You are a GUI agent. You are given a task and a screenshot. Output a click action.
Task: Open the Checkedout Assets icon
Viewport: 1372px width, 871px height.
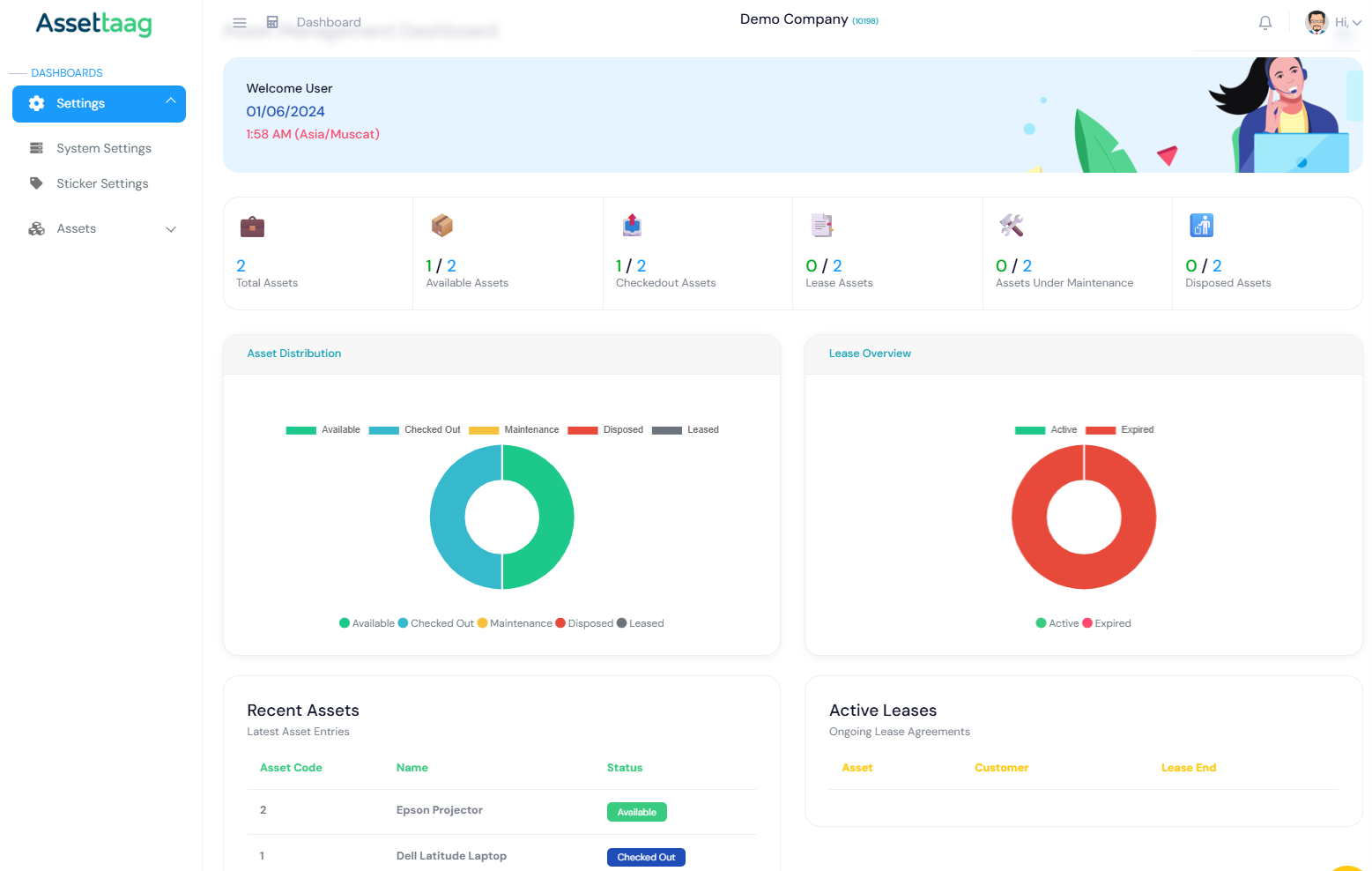coord(631,226)
